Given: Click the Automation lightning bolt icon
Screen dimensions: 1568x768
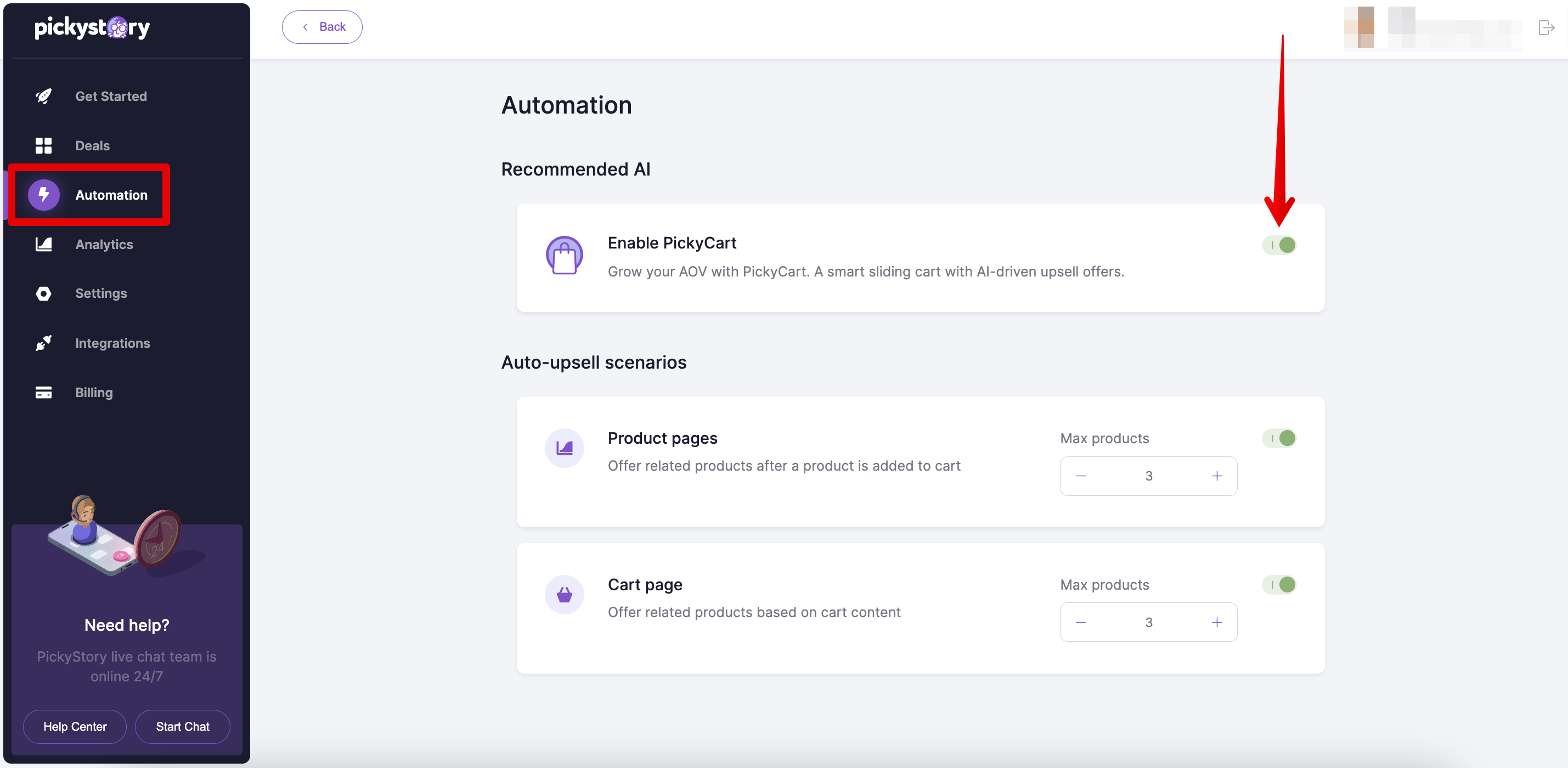Looking at the screenshot, I should [43, 195].
